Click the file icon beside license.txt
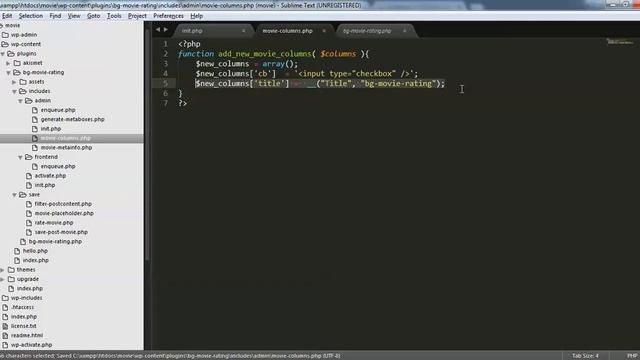 coord(5,326)
